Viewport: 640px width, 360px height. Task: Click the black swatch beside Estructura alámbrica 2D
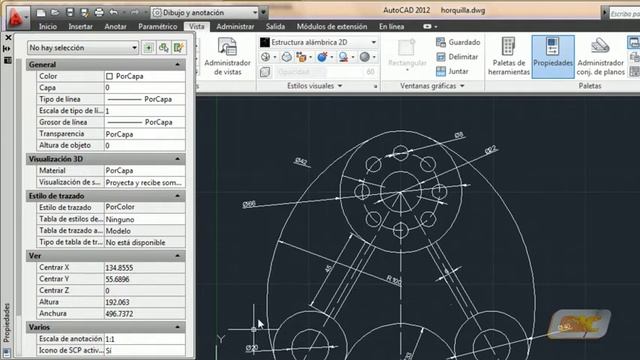tap(265, 42)
